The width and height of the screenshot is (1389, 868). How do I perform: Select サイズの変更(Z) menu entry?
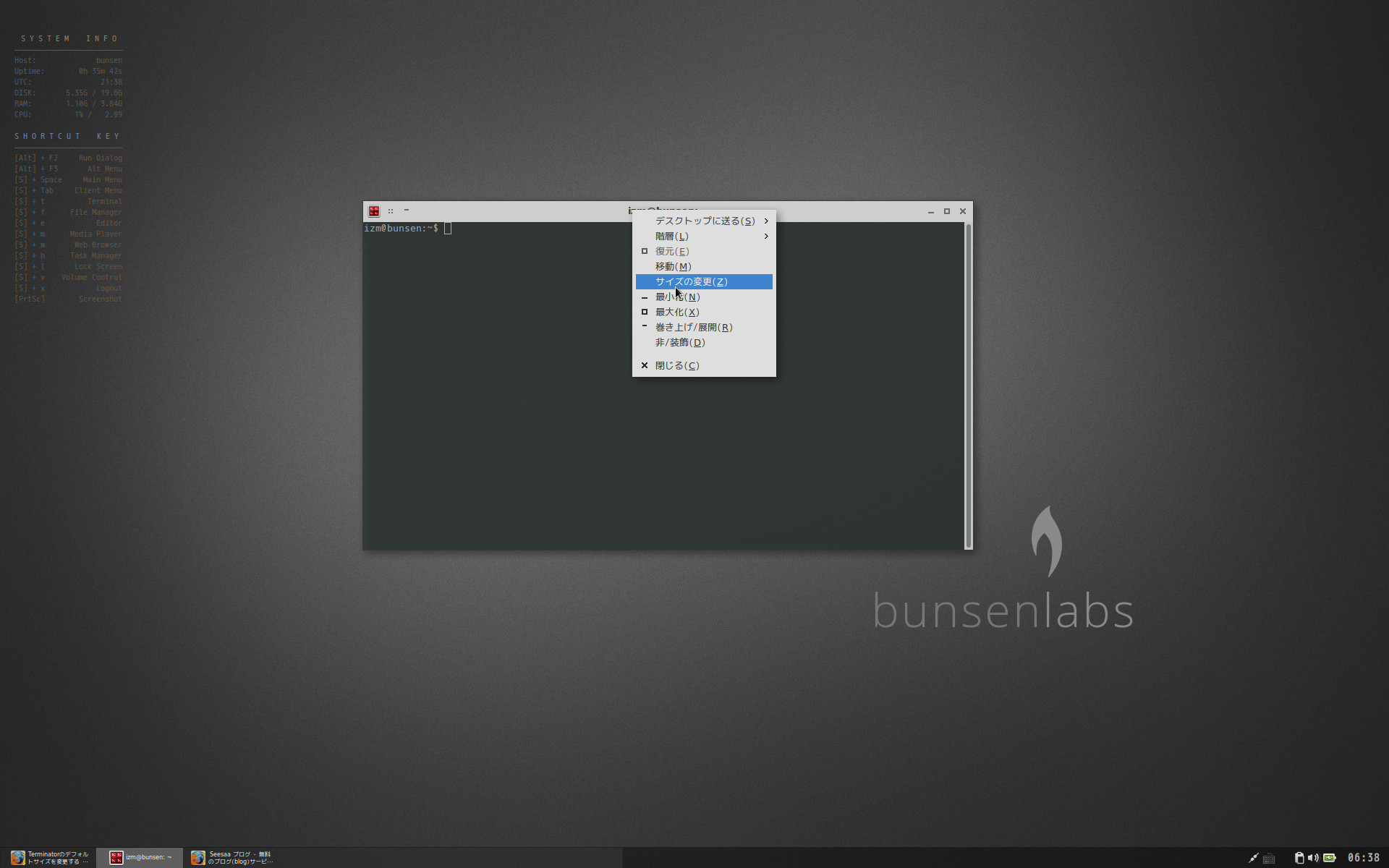point(704,281)
